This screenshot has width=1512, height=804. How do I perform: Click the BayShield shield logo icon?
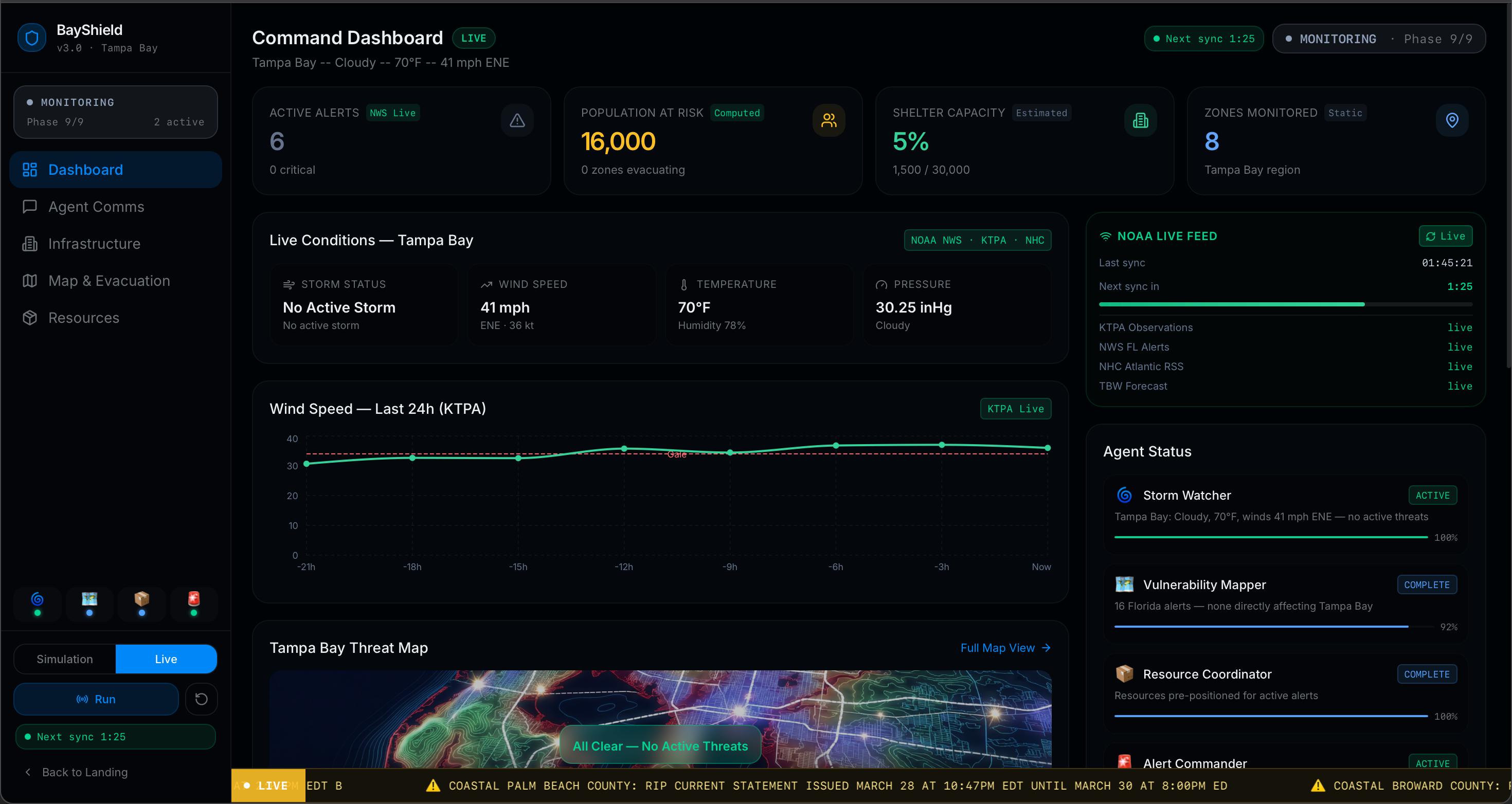click(32, 38)
